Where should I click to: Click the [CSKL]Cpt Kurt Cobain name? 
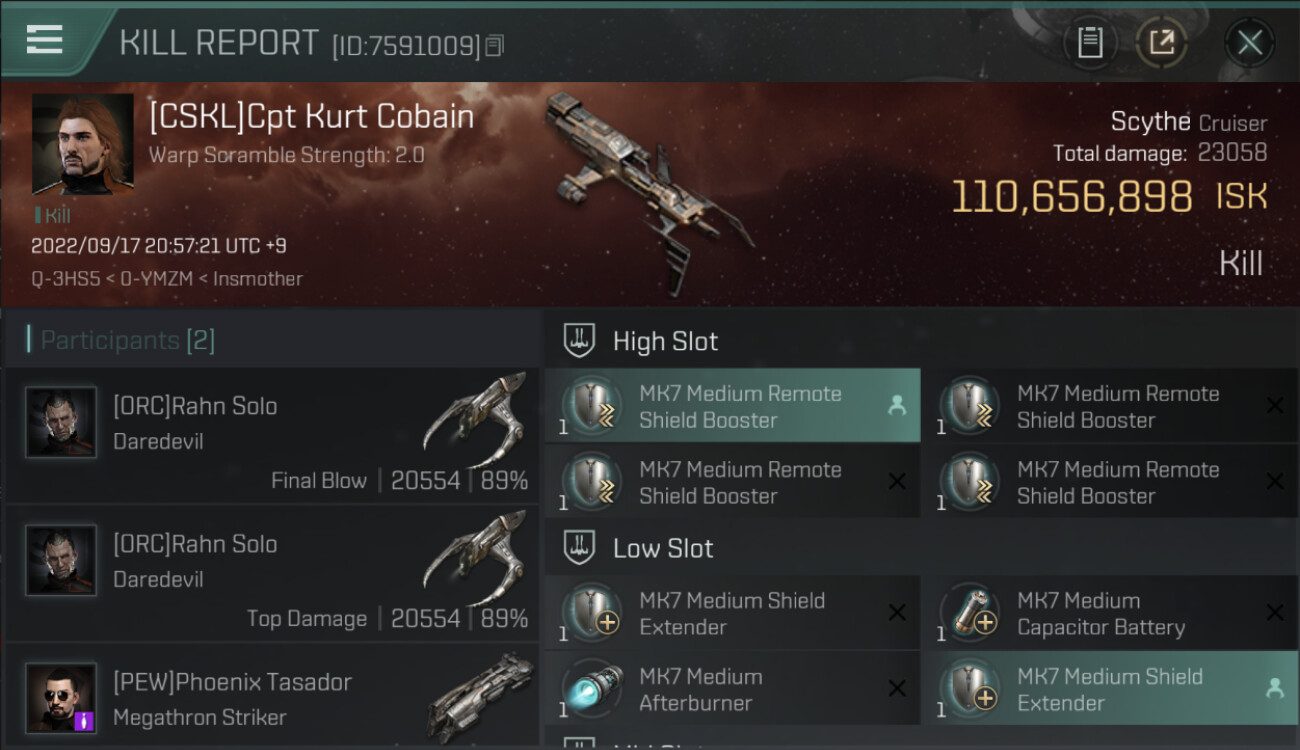pos(311,117)
